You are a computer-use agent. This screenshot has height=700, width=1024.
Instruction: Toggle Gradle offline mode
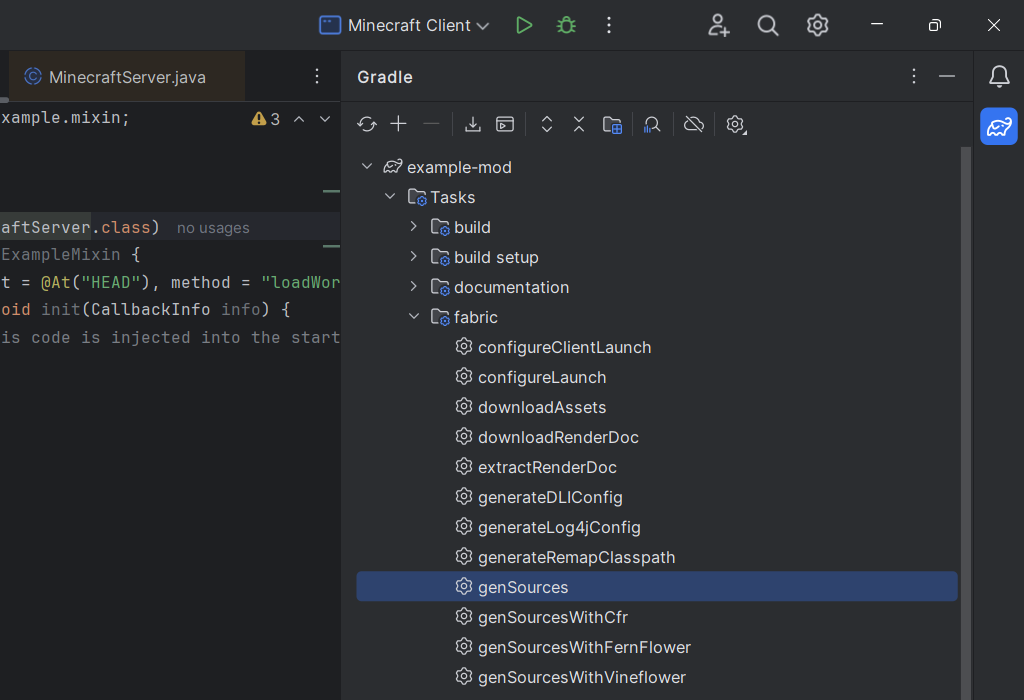(693, 124)
